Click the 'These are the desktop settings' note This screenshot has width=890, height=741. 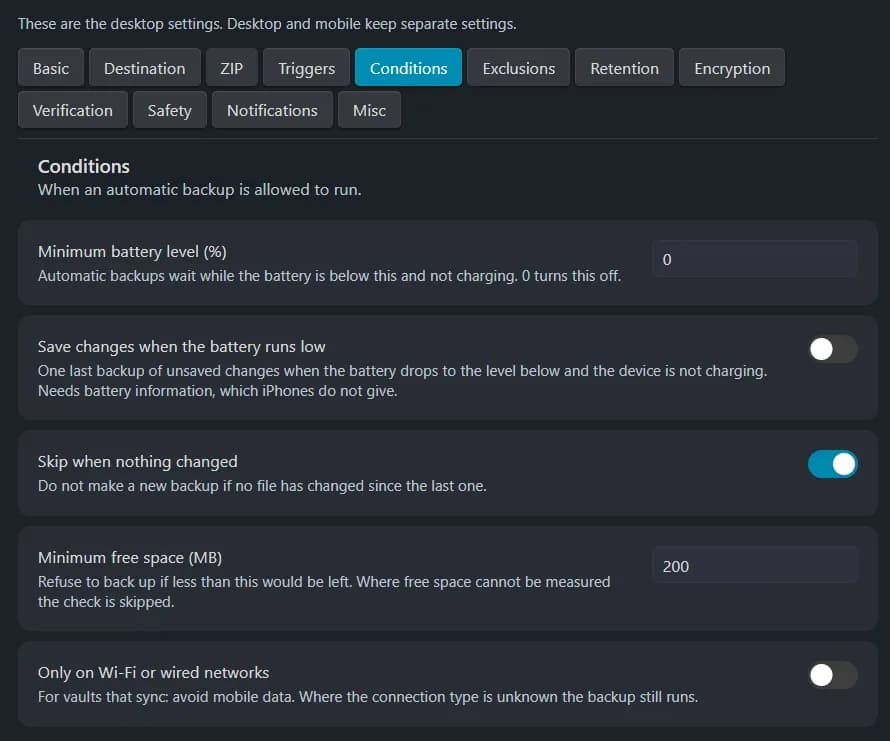pos(267,24)
